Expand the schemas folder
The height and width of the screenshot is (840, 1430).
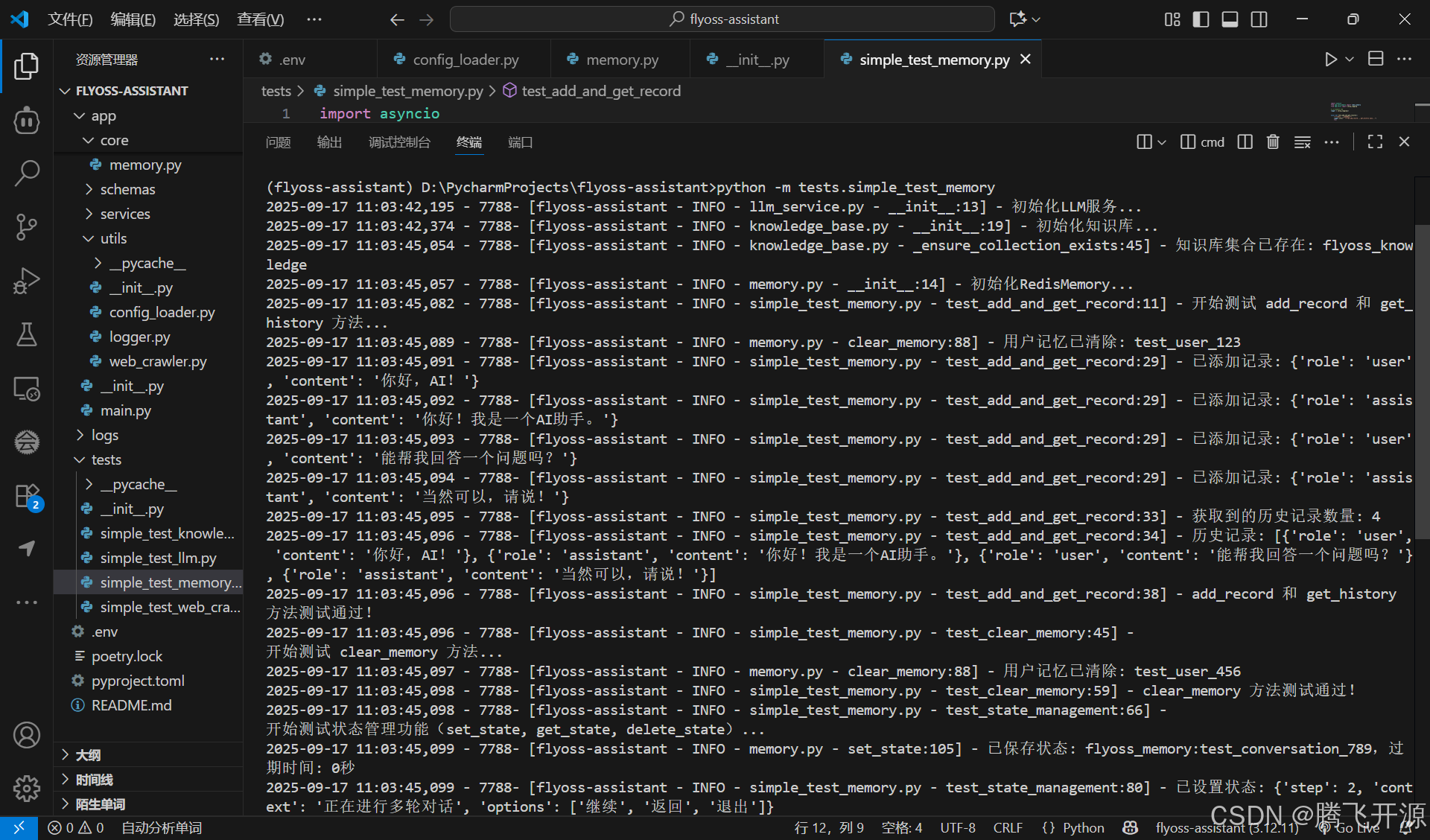coord(127,189)
